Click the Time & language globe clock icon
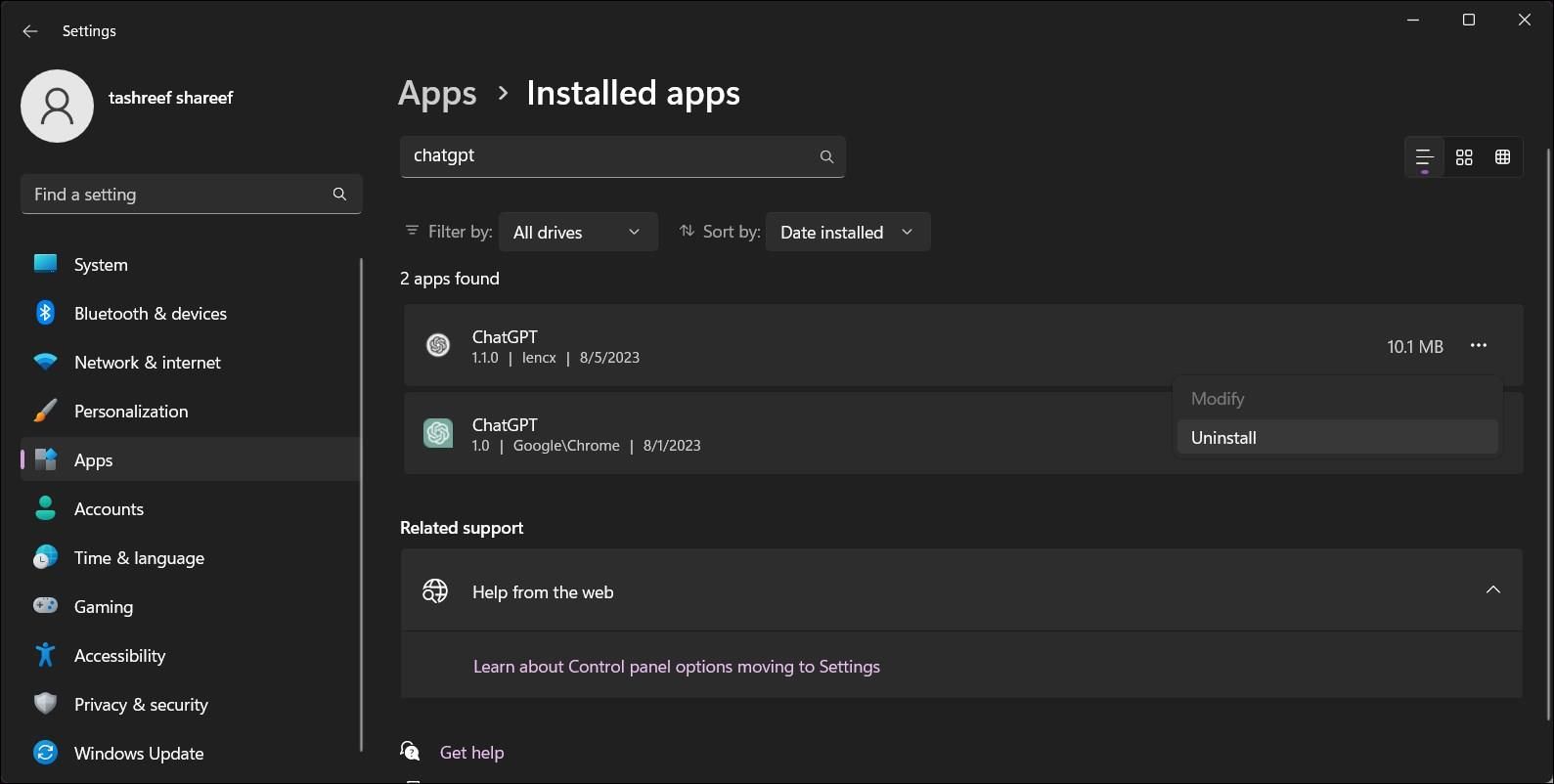This screenshot has width=1554, height=784. 45,557
